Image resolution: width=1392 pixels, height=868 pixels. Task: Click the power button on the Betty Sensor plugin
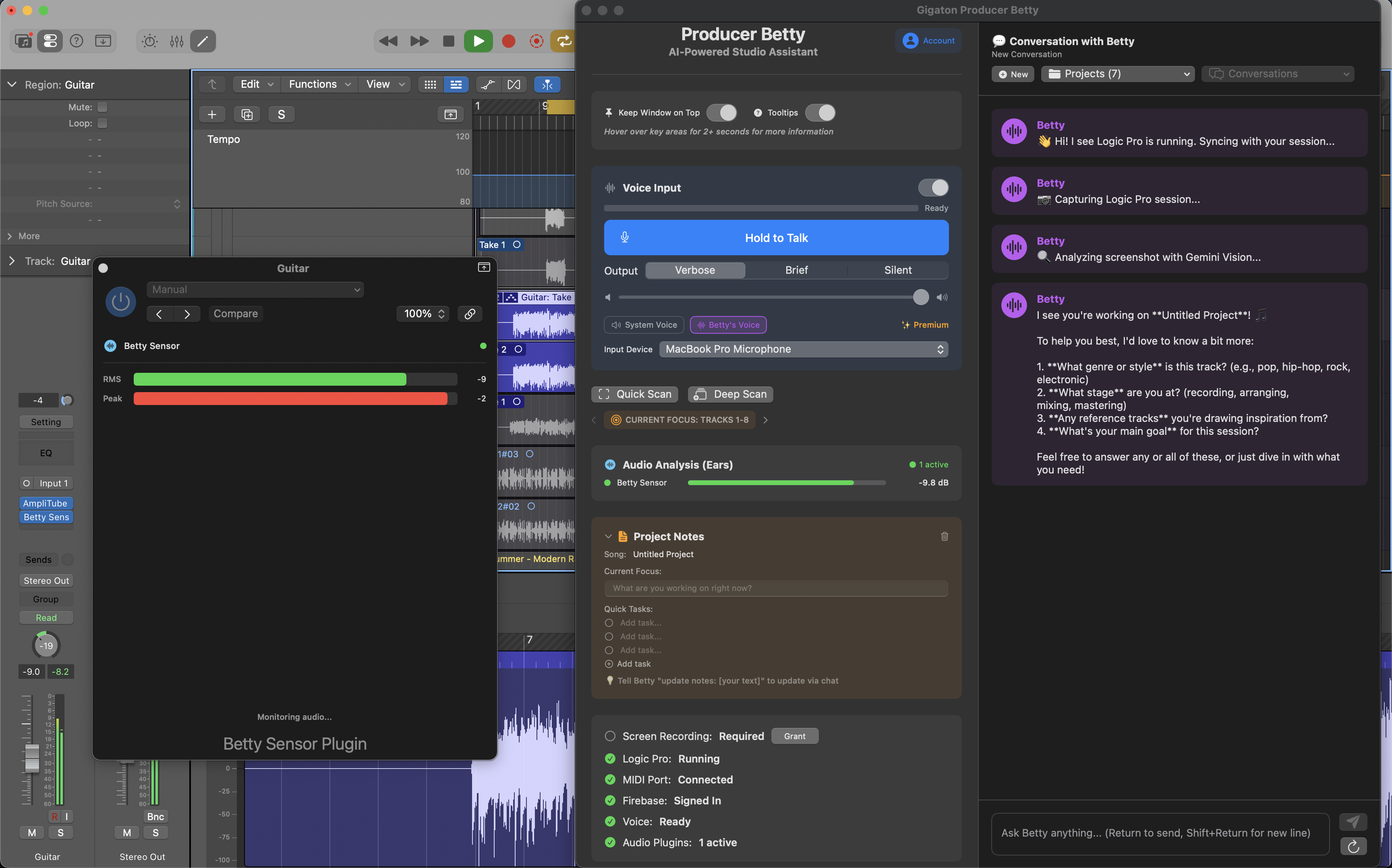[120, 302]
